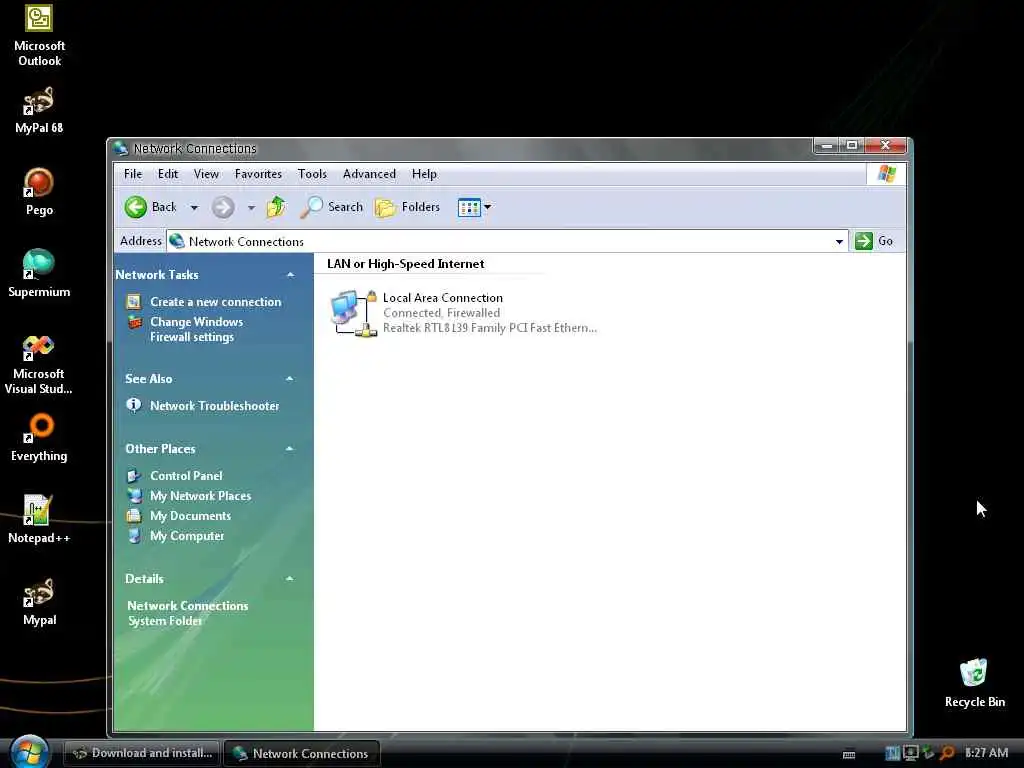Viewport: 1024px width, 768px height.
Task: Click the Recycle Bin desktop icon
Action: click(974, 683)
